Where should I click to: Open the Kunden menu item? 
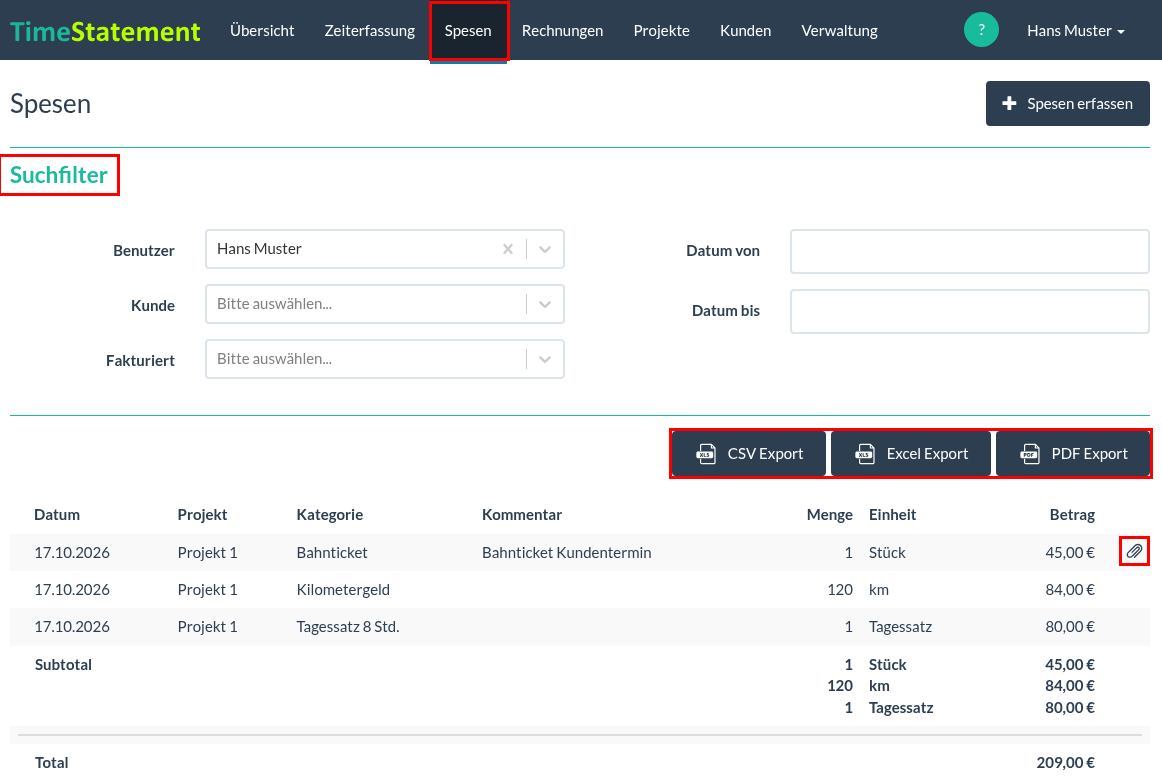point(745,30)
